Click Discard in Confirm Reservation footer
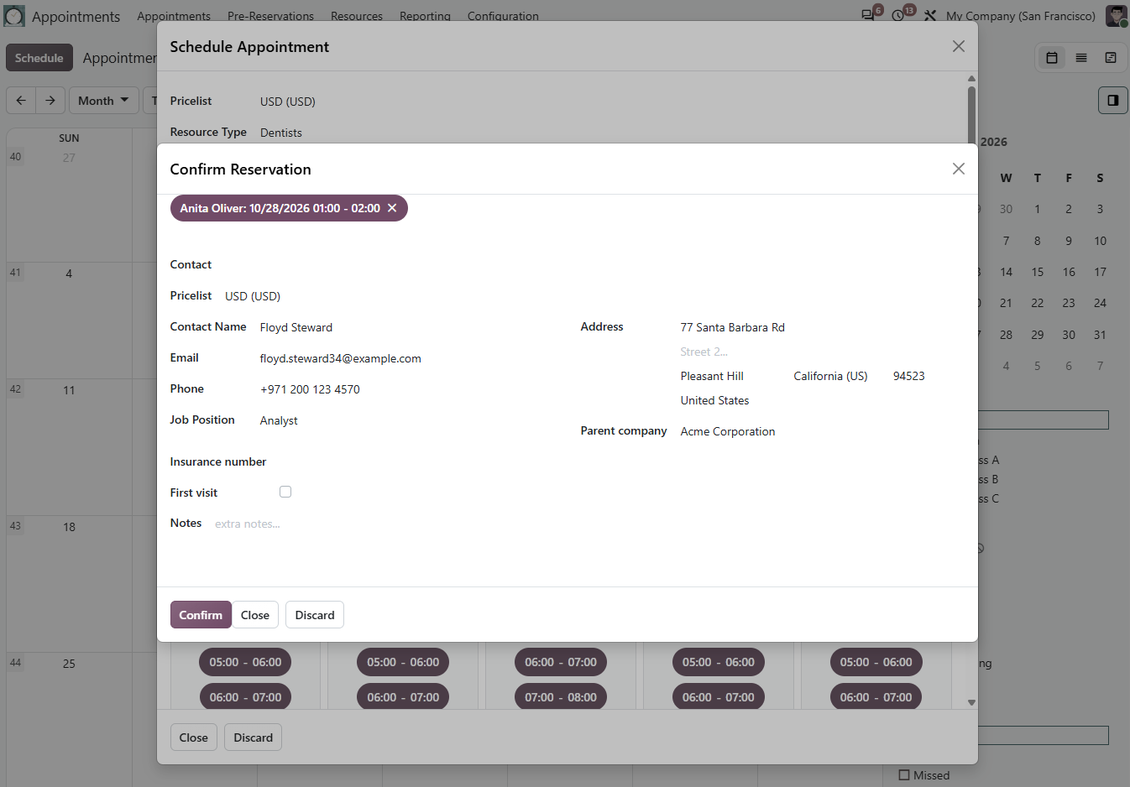This screenshot has height=787, width=1130. (x=315, y=615)
